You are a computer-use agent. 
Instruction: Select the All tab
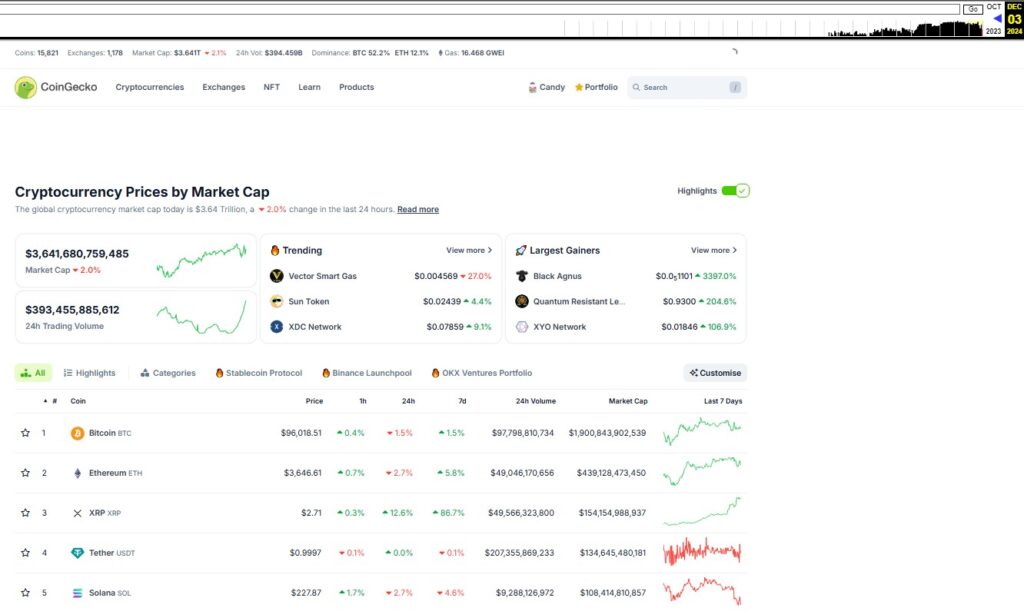pos(33,373)
